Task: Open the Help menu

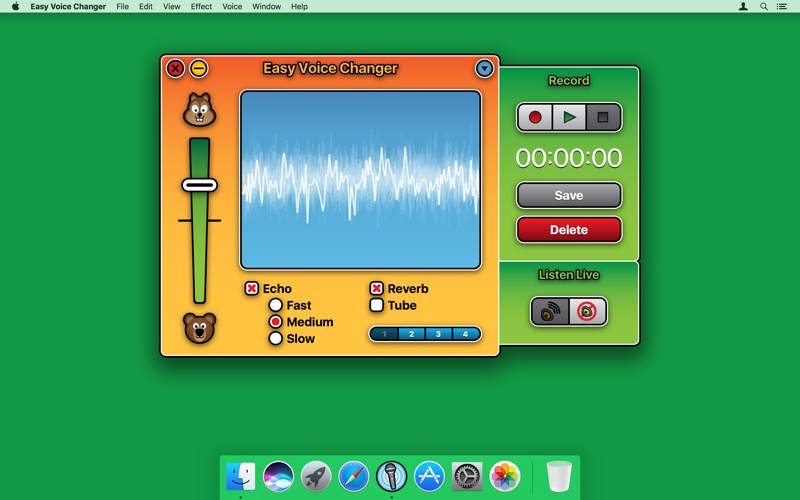Action: click(x=299, y=7)
